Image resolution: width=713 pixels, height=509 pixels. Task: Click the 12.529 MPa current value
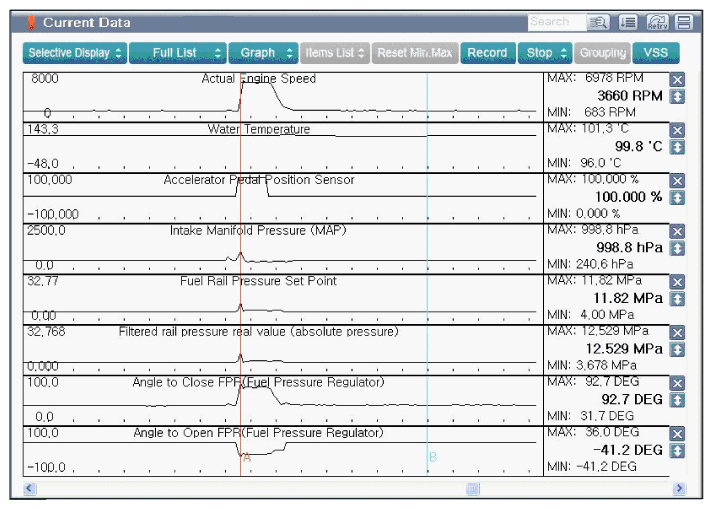click(624, 349)
